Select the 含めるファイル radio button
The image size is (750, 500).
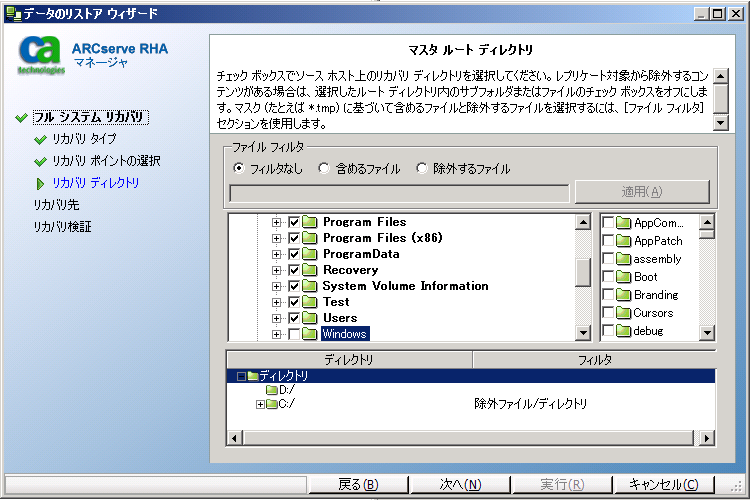[324, 168]
